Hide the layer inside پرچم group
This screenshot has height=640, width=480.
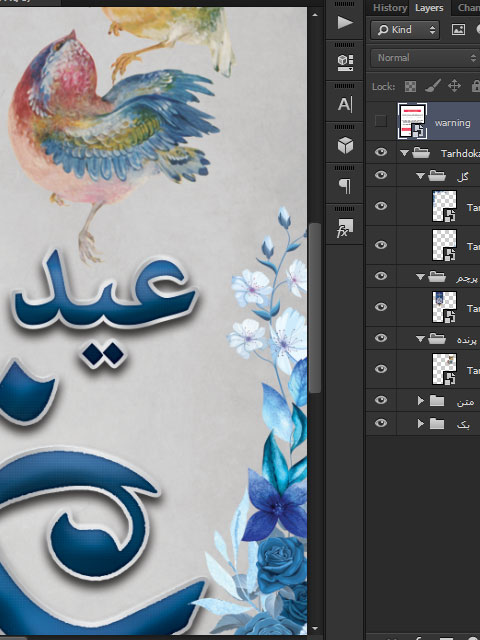tap(381, 307)
